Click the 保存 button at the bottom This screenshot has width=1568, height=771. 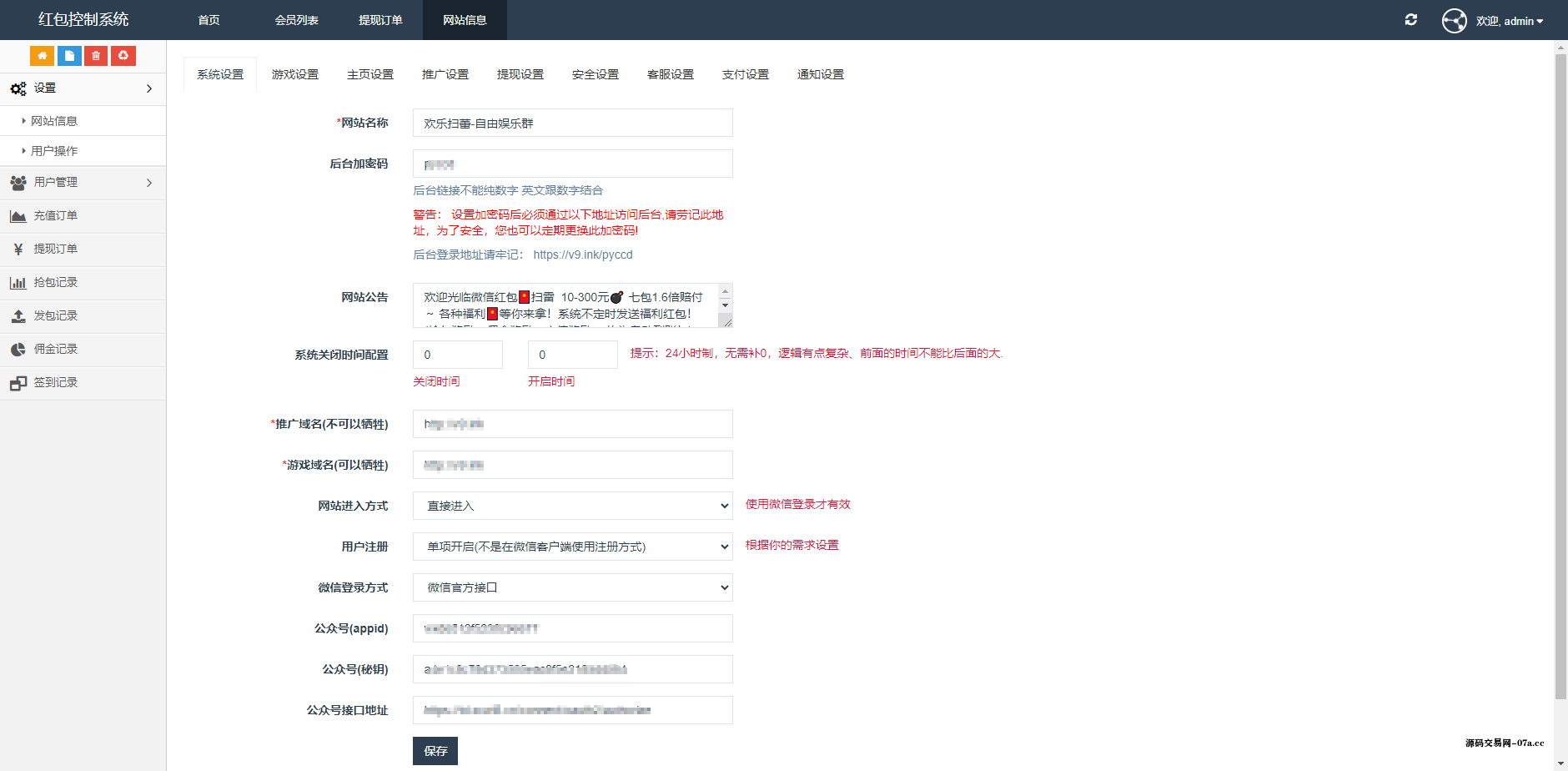pos(435,750)
